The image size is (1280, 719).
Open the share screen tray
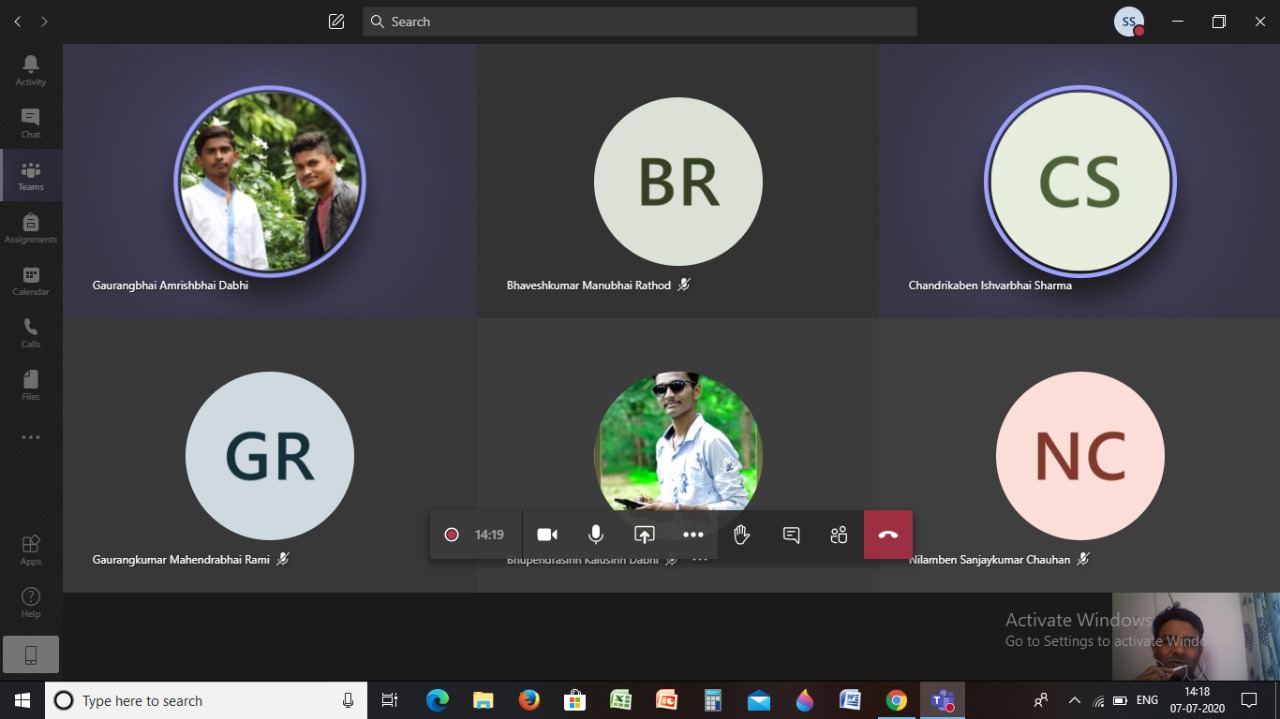pos(644,535)
